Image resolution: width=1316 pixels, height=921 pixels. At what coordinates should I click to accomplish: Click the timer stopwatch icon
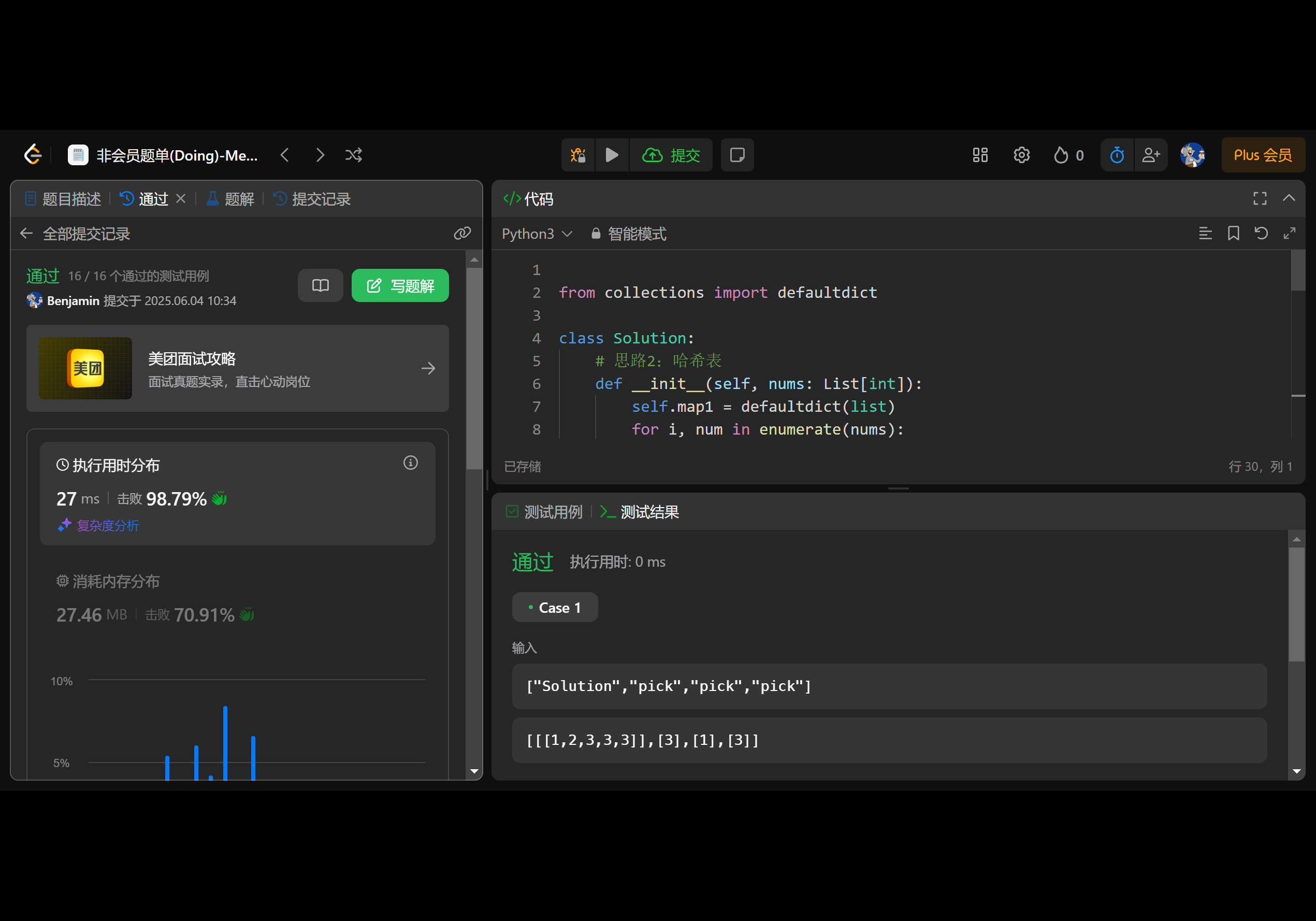[1117, 155]
